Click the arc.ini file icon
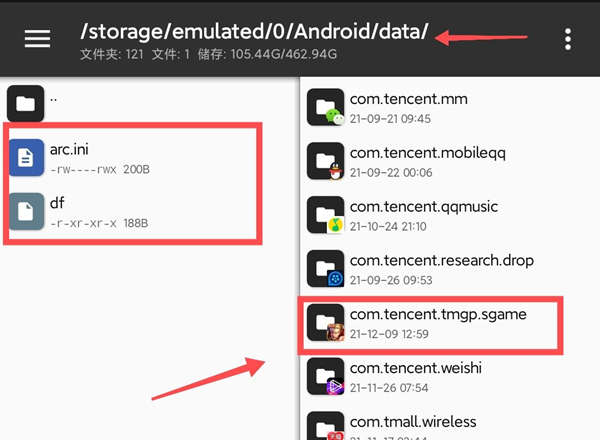 point(26,157)
